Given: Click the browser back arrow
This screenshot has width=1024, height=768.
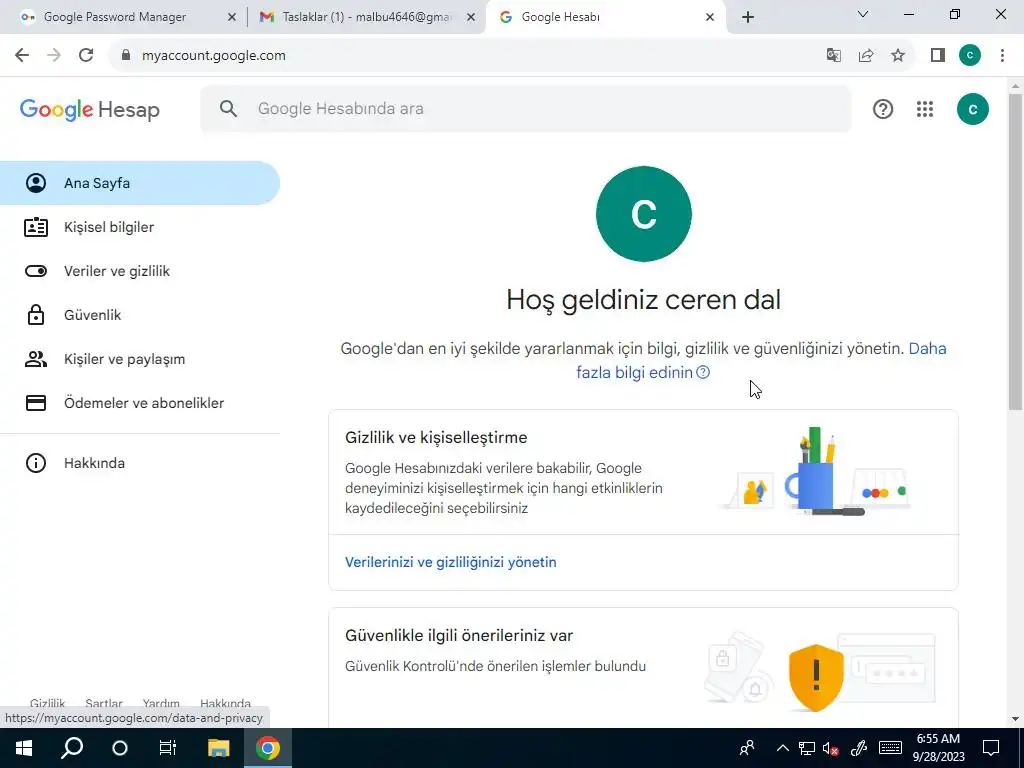Looking at the screenshot, I should point(22,56).
